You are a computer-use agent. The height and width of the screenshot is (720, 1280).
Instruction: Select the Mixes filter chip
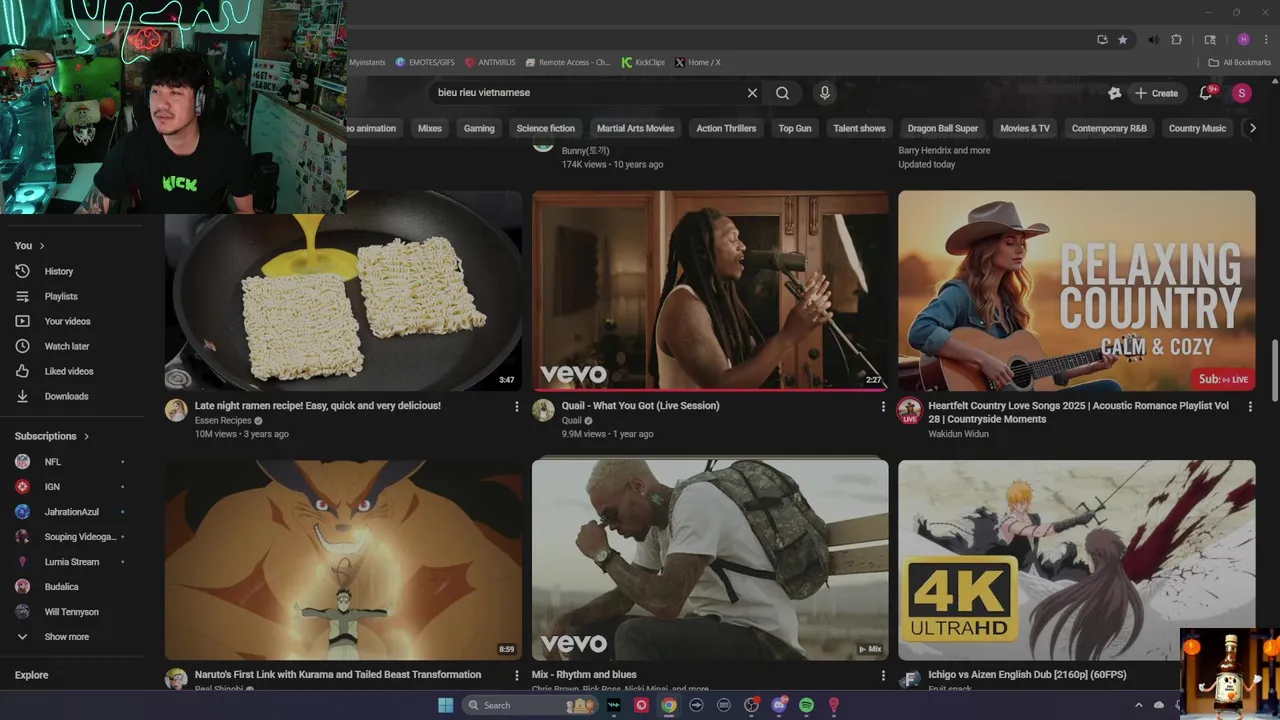coord(430,128)
